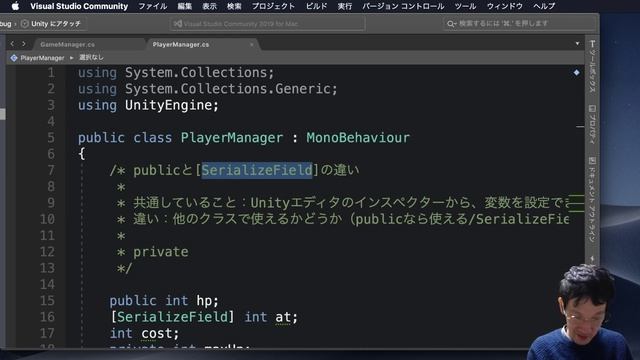Open the 表示 menu
Viewport: 640px width, 360px height.
(209, 6)
